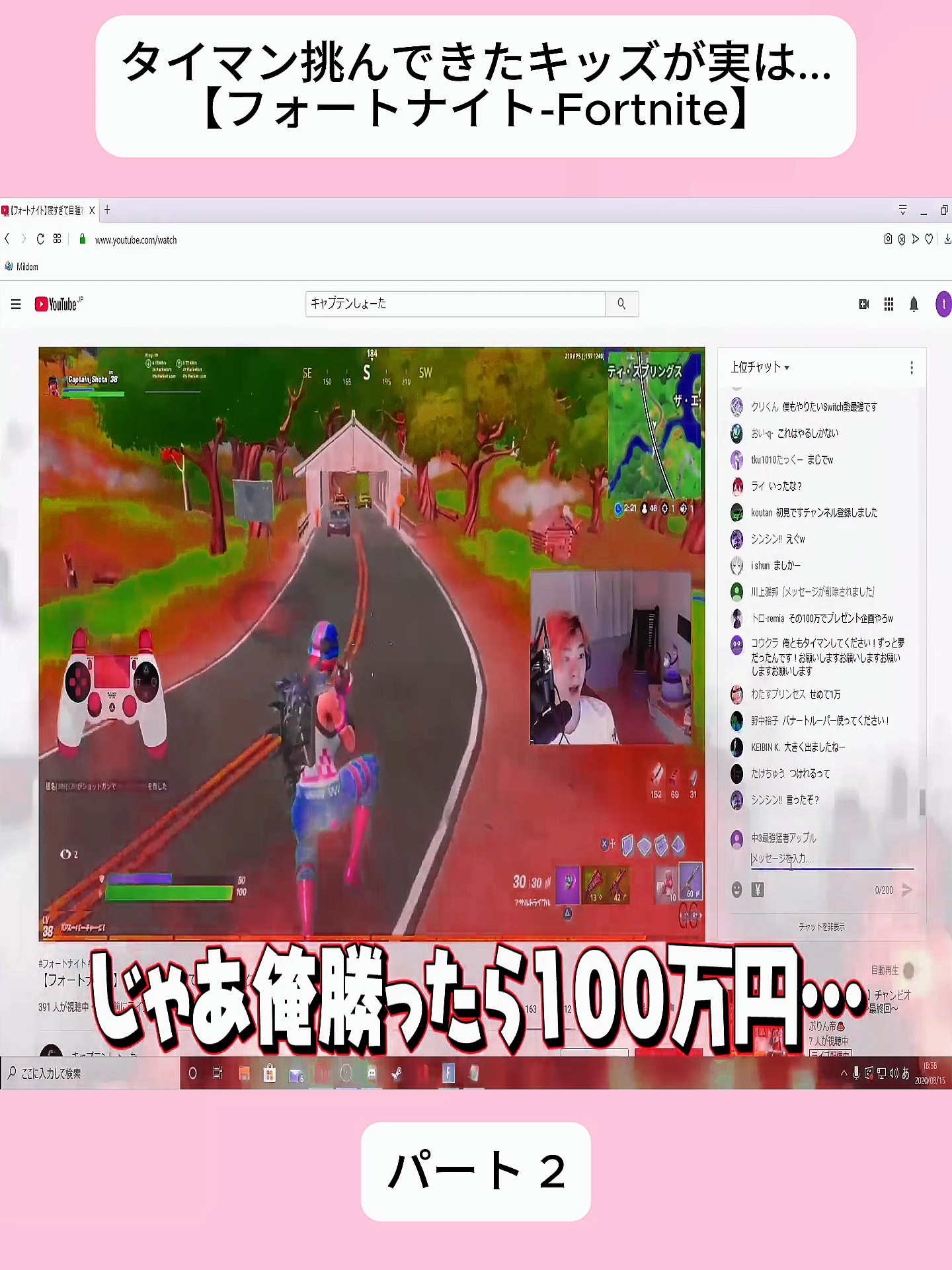Image resolution: width=952 pixels, height=1270 pixels.
Task: Open the browser tab list menu icon
Action: [902, 210]
